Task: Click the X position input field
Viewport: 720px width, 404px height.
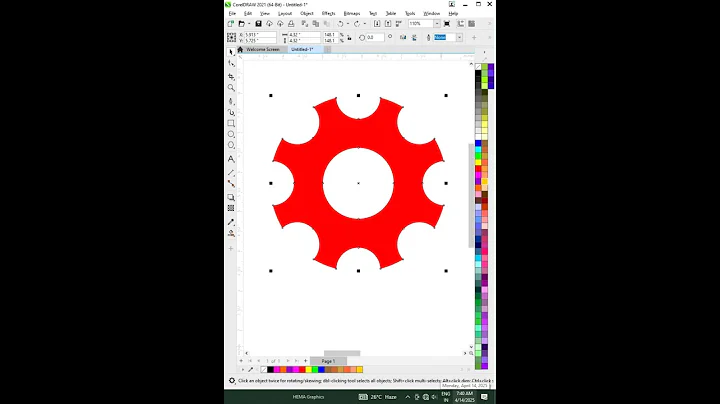Action: (260, 34)
